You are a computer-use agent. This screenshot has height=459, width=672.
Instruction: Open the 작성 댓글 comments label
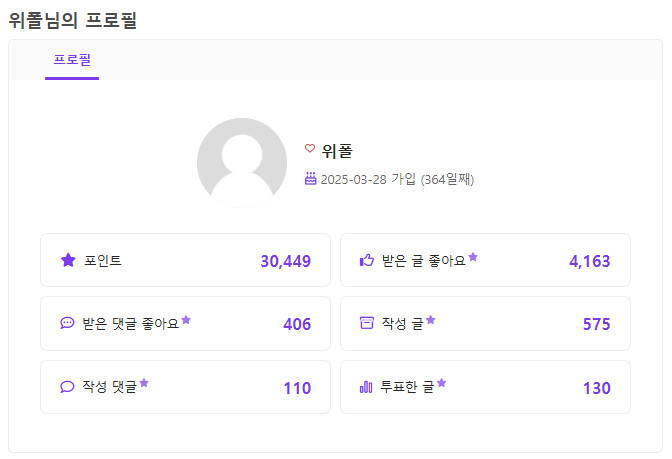109,387
